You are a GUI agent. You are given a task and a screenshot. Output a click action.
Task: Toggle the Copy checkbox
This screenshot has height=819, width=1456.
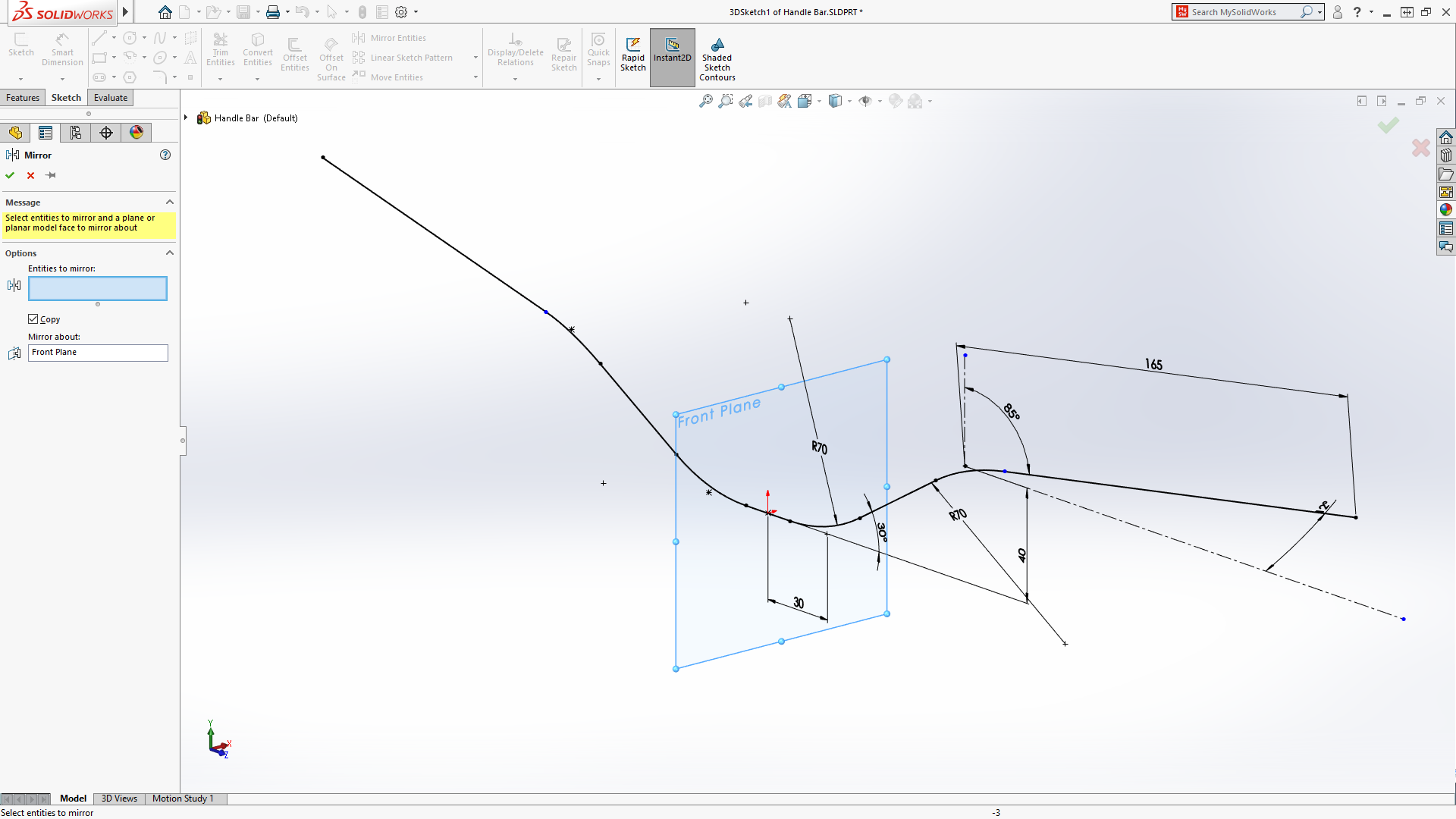[x=33, y=319]
